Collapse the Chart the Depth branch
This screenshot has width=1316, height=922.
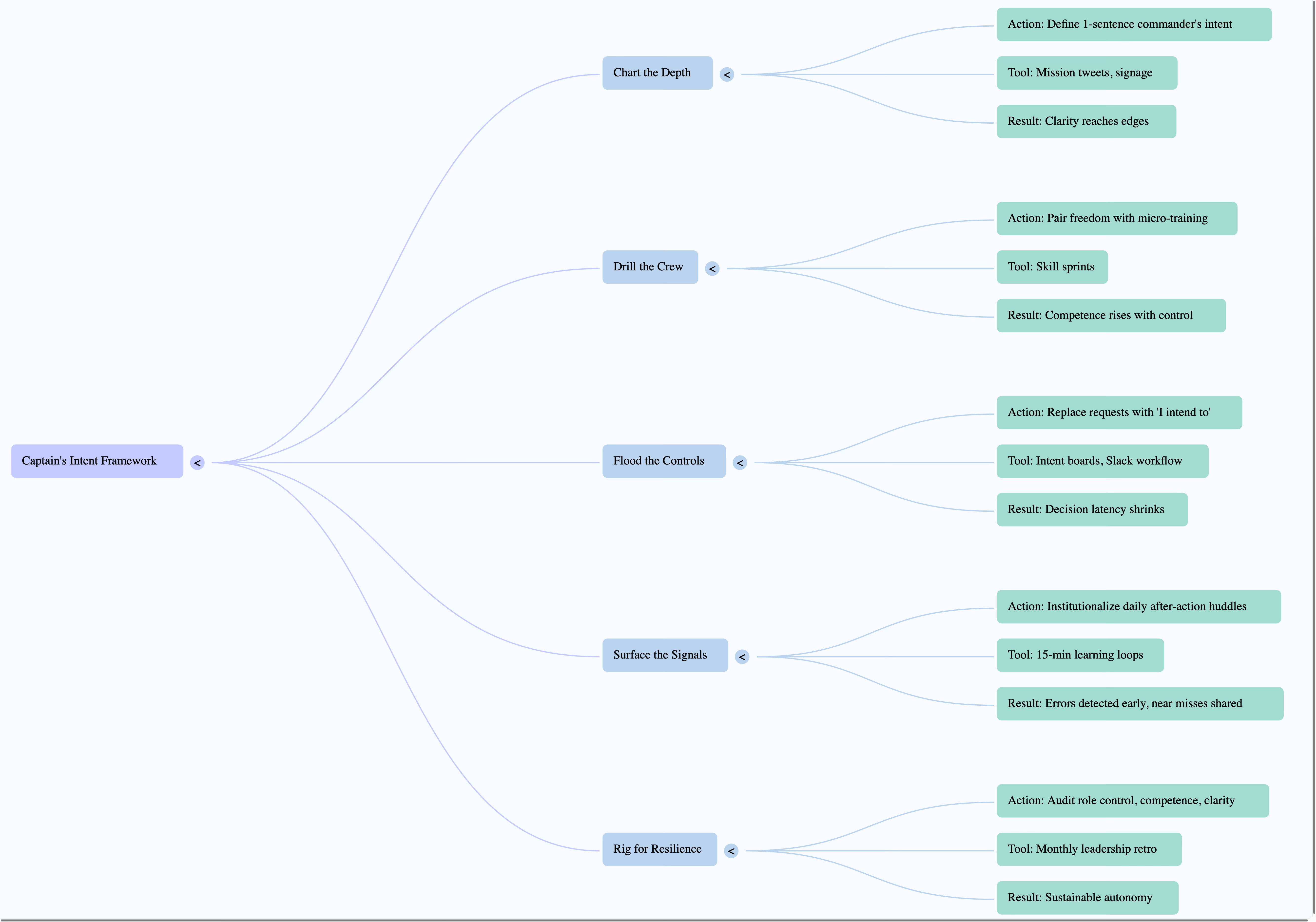(727, 75)
